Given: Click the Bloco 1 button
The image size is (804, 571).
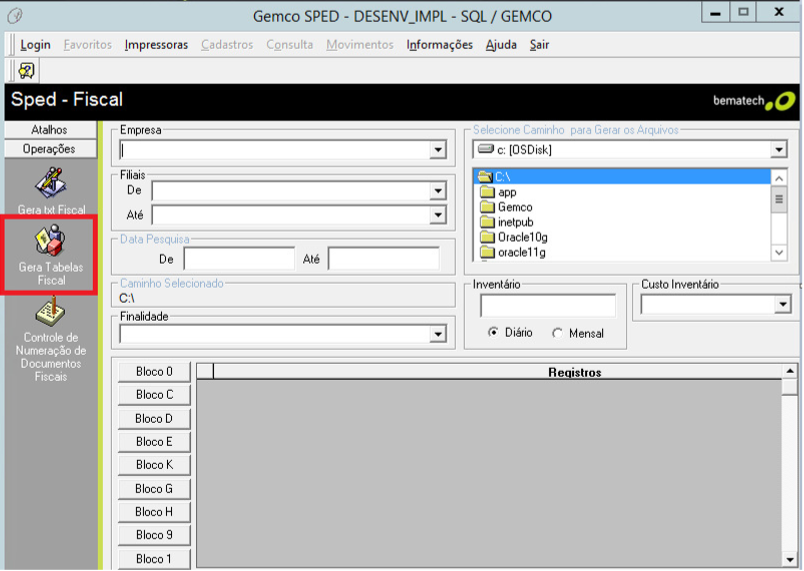Looking at the screenshot, I should pos(154,559).
